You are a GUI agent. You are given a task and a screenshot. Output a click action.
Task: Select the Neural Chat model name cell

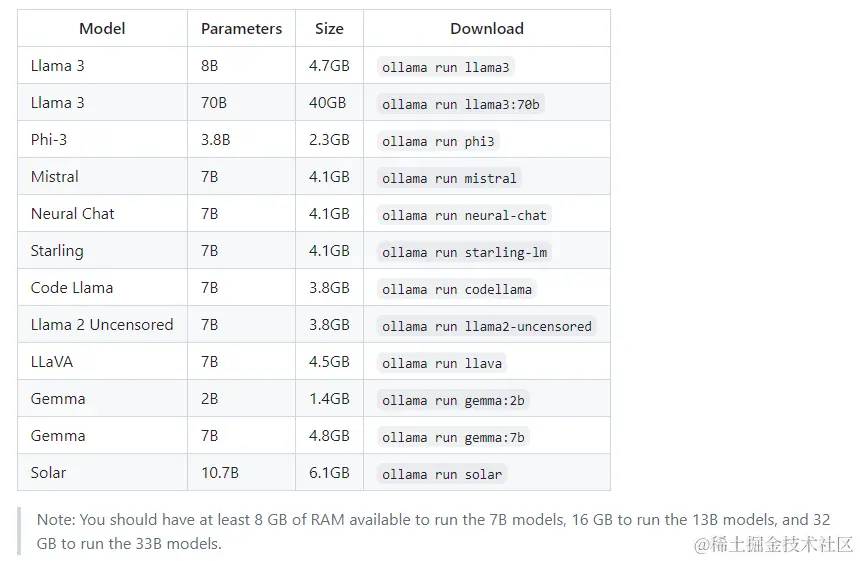103,213
